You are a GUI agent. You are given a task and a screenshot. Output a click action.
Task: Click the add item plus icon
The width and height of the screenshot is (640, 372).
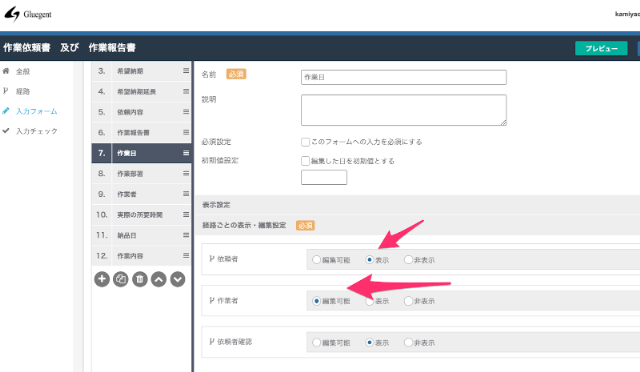tap(102, 279)
